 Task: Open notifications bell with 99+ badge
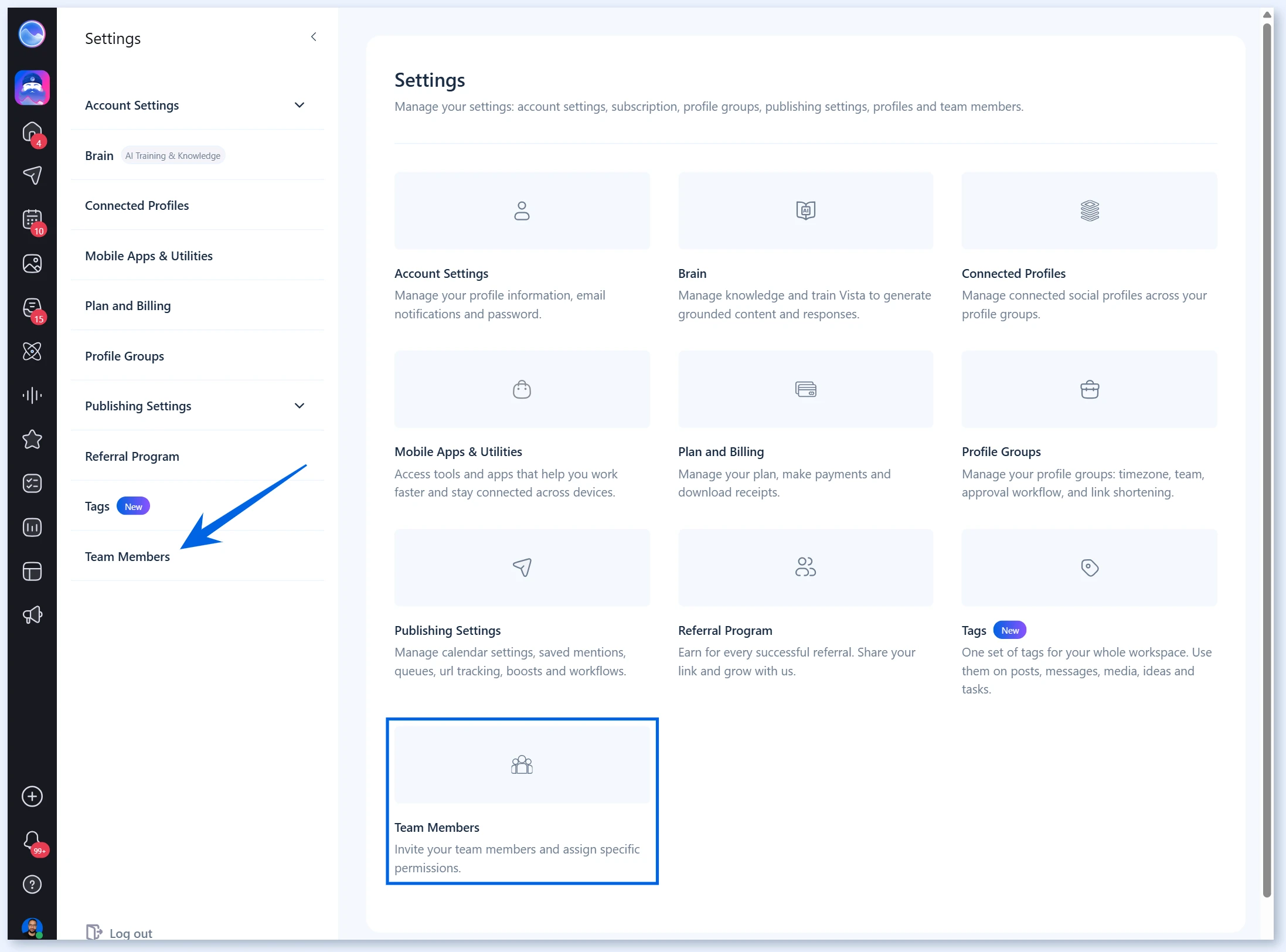point(33,842)
